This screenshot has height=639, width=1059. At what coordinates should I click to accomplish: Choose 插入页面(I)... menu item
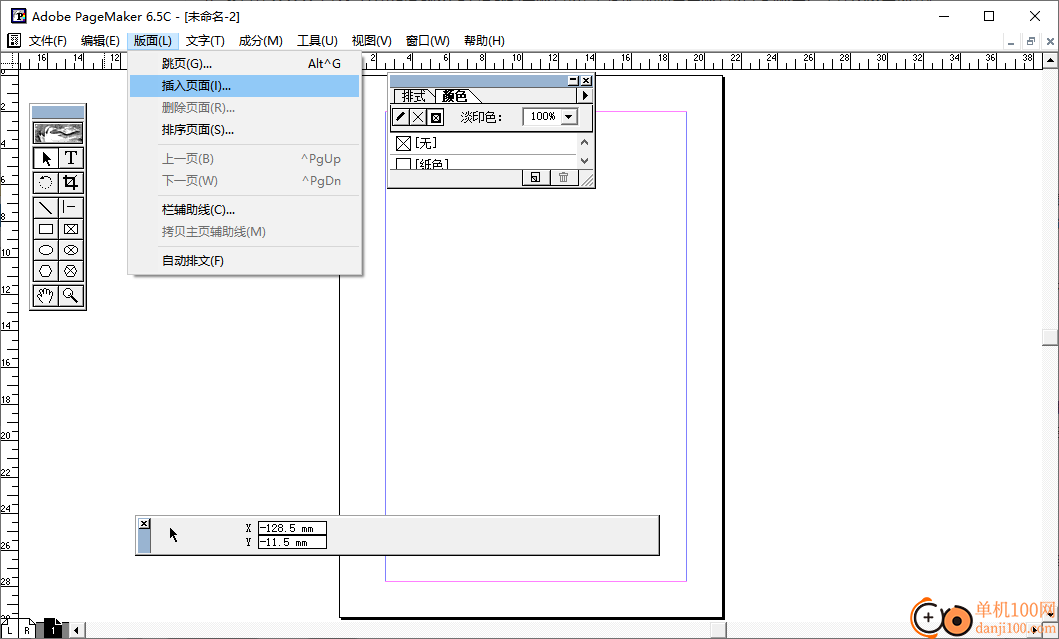click(244, 86)
